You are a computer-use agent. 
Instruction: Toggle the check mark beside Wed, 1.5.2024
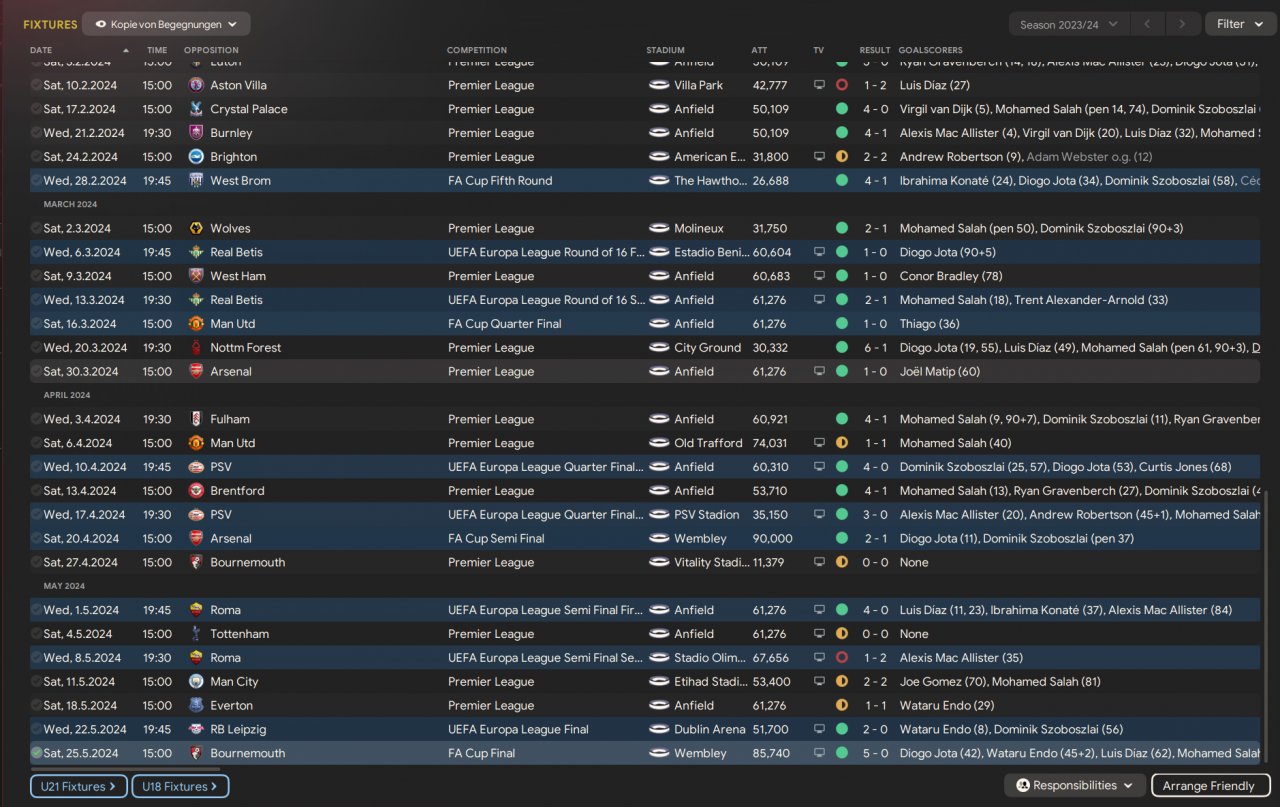coord(37,610)
